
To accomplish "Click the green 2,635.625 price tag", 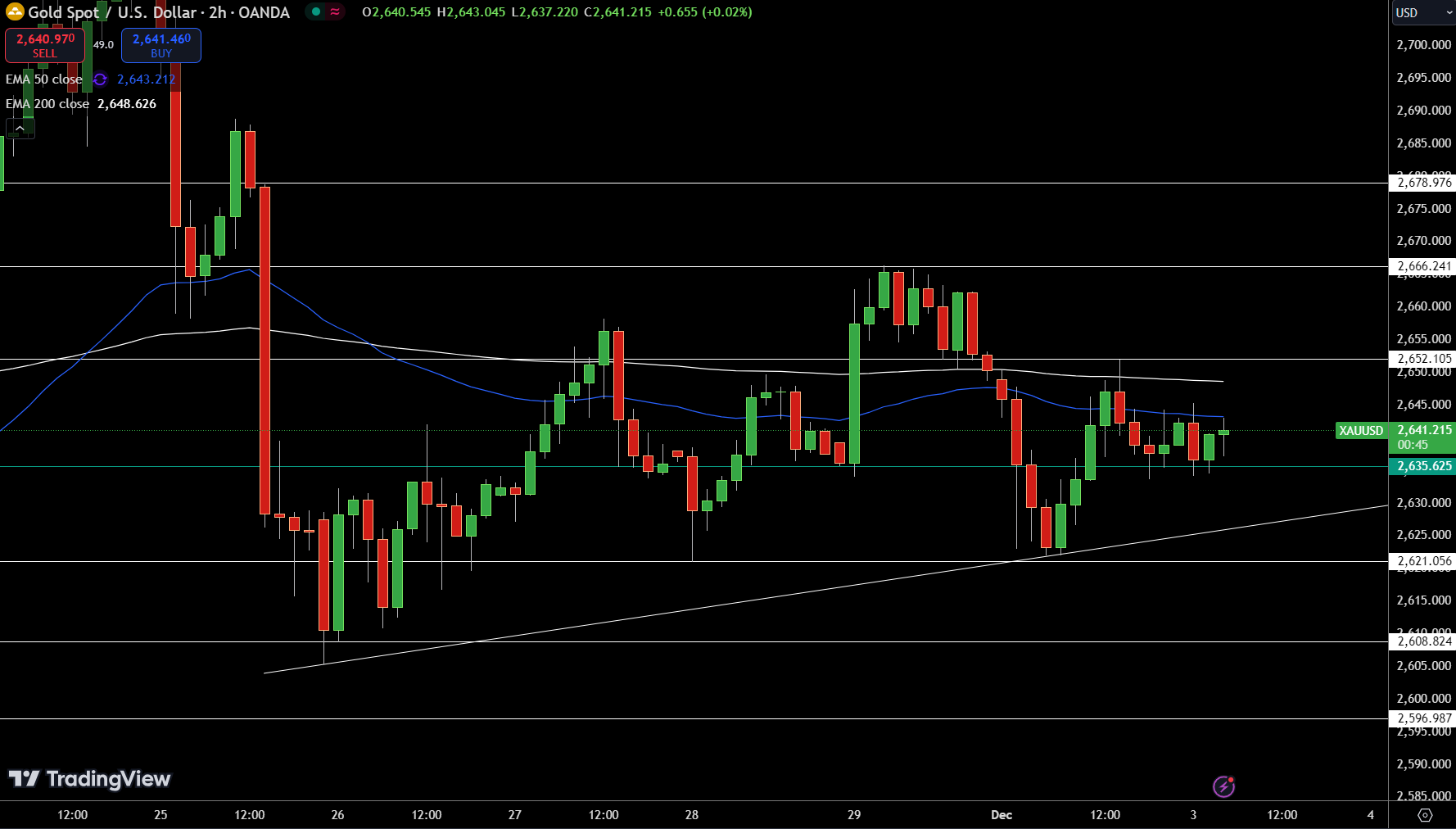I will (x=1423, y=466).
